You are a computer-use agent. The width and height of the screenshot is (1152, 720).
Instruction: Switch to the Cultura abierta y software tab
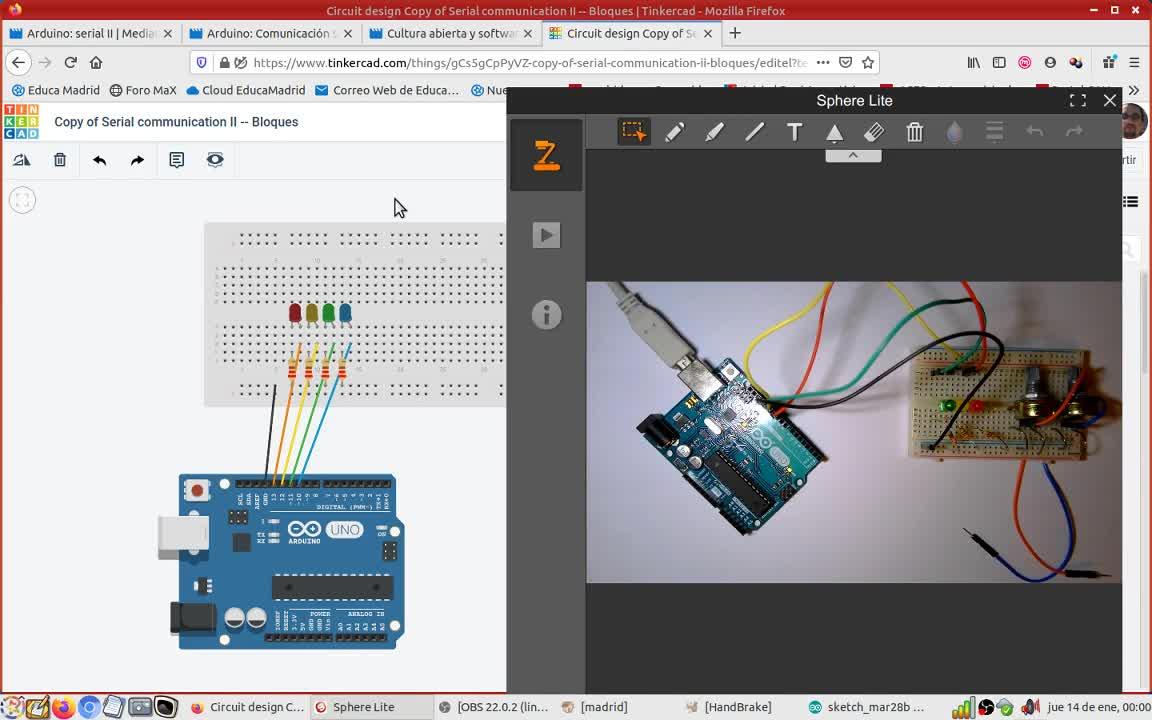(x=450, y=33)
